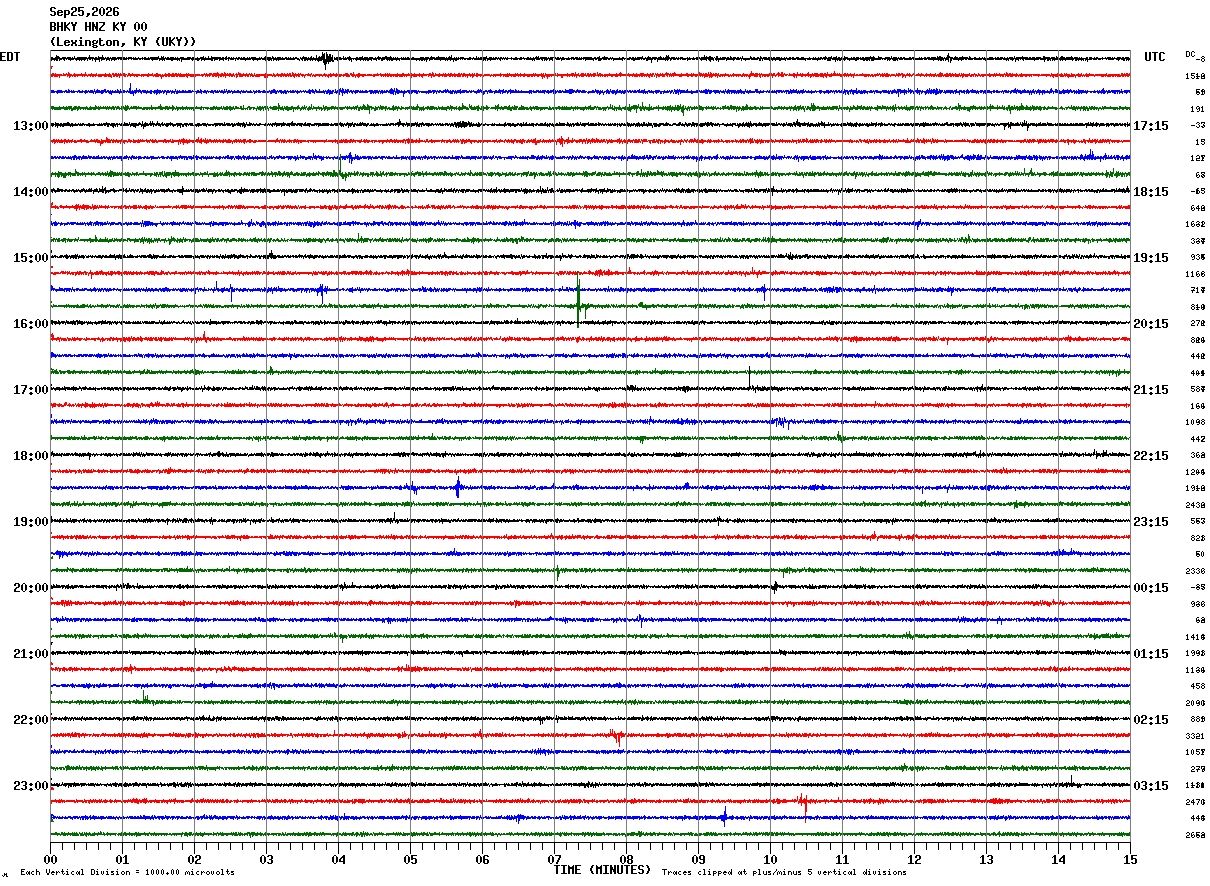Click the EDT timezone label
The image size is (1210, 886).
(x=10, y=57)
